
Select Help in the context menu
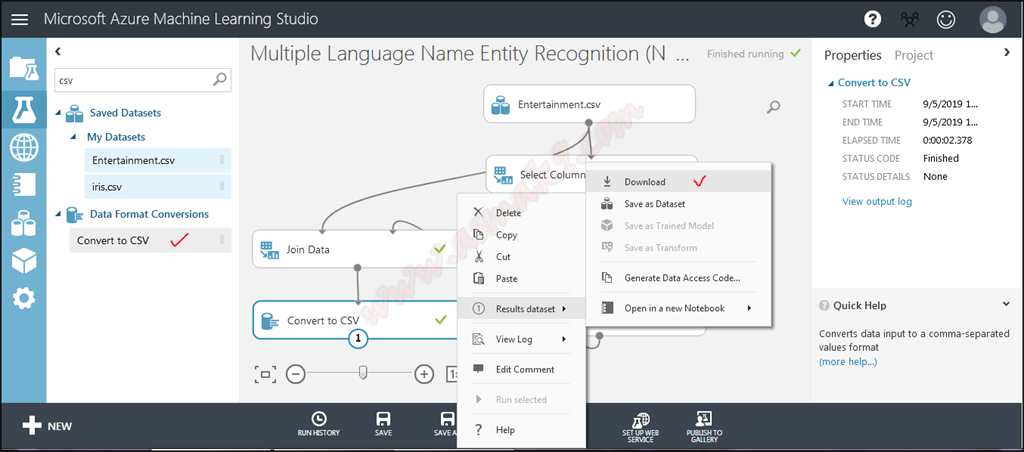point(520,430)
